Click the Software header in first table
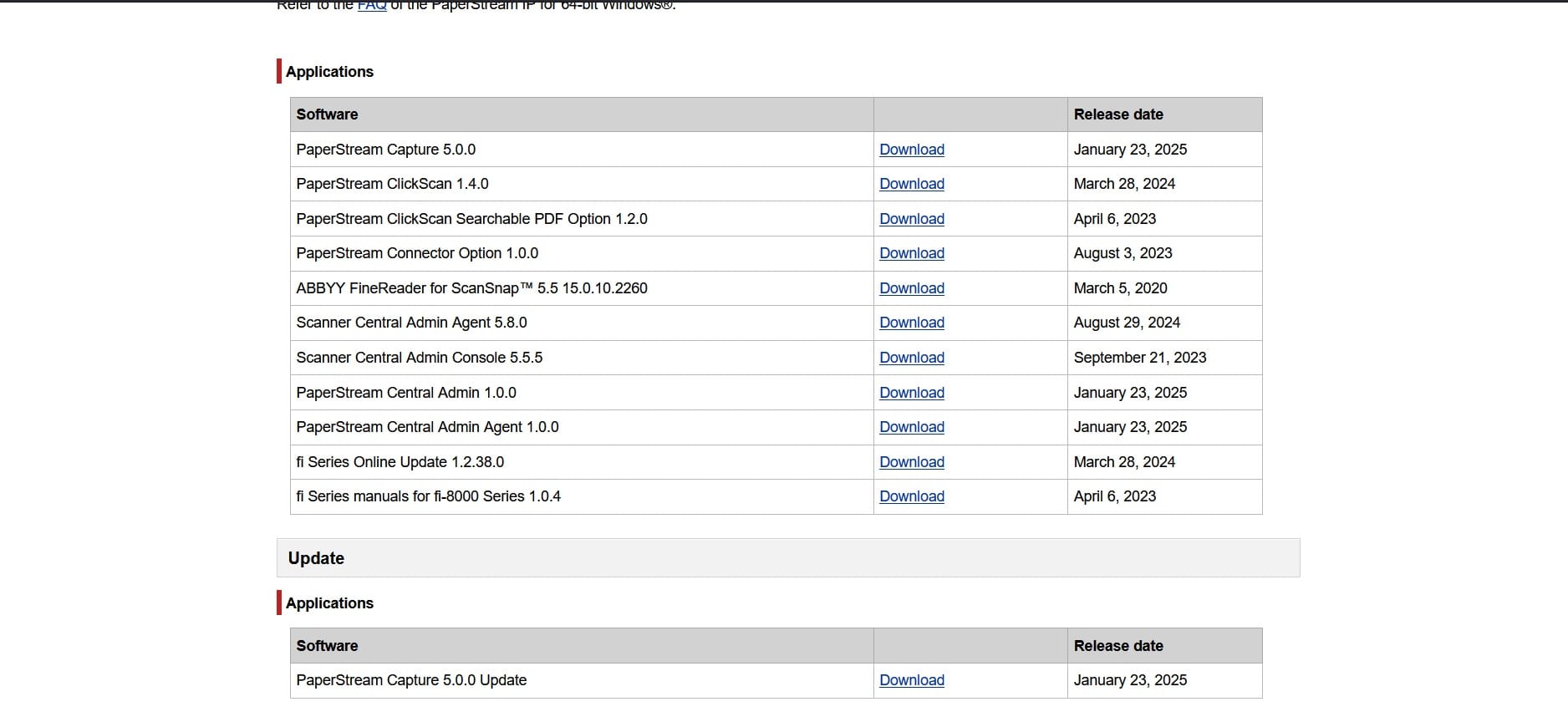 pos(327,114)
